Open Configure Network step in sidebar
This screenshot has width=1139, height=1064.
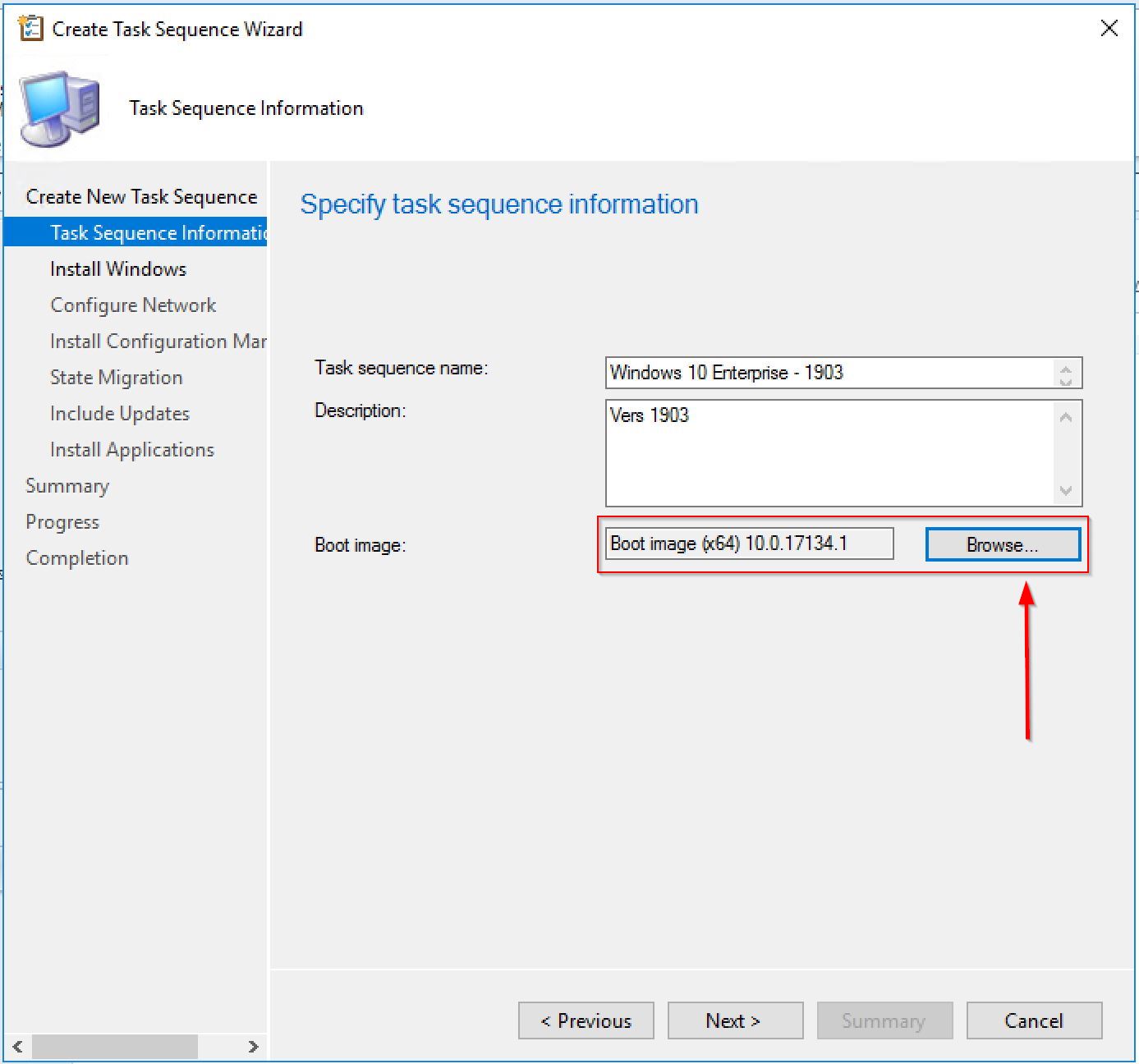click(133, 305)
